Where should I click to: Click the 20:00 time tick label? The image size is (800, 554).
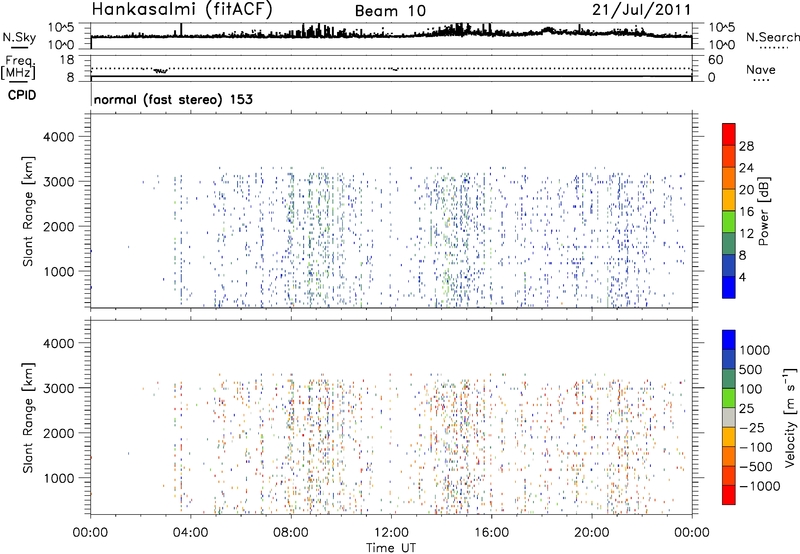click(591, 533)
